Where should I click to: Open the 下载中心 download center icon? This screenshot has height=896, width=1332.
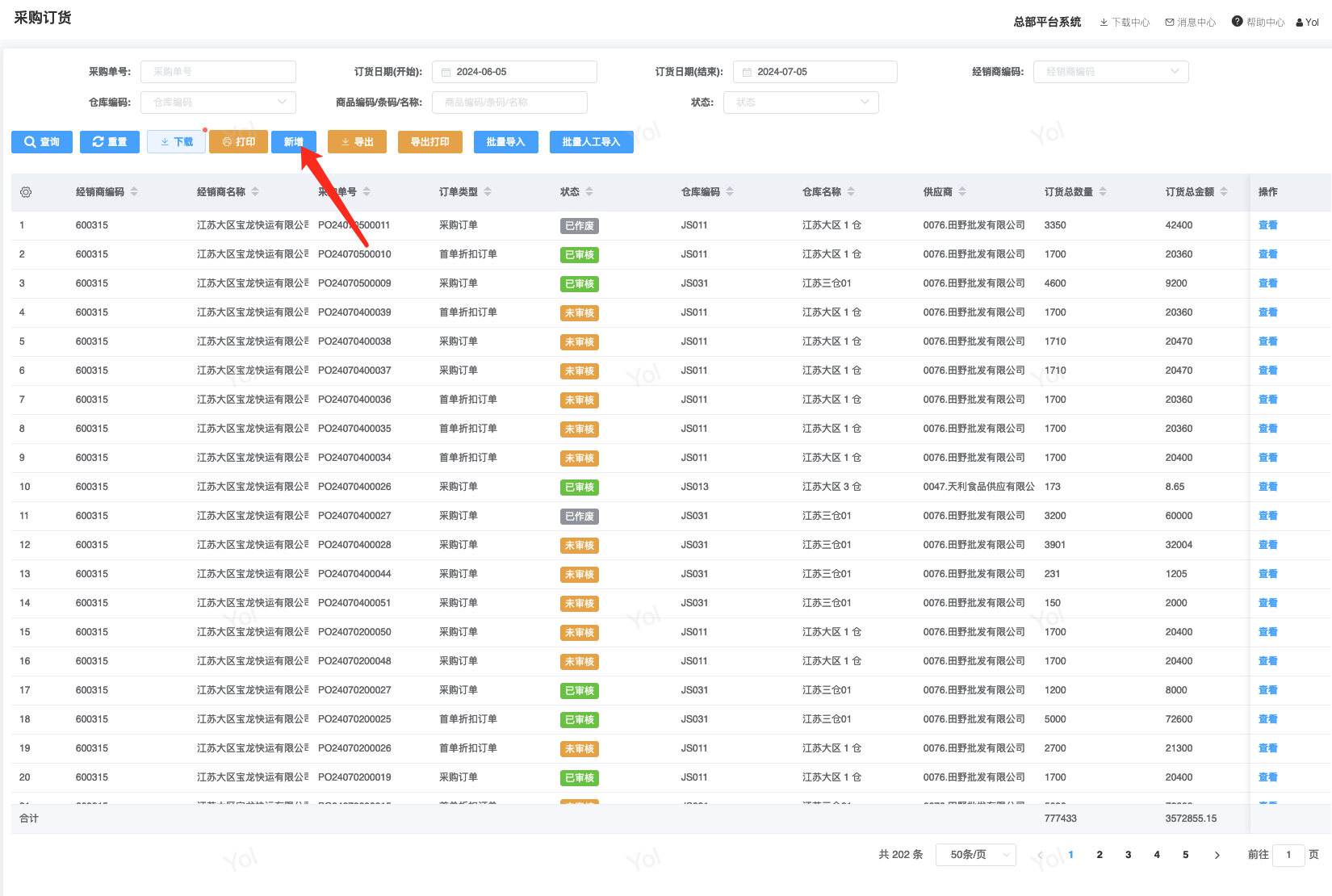[x=1104, y=23]
